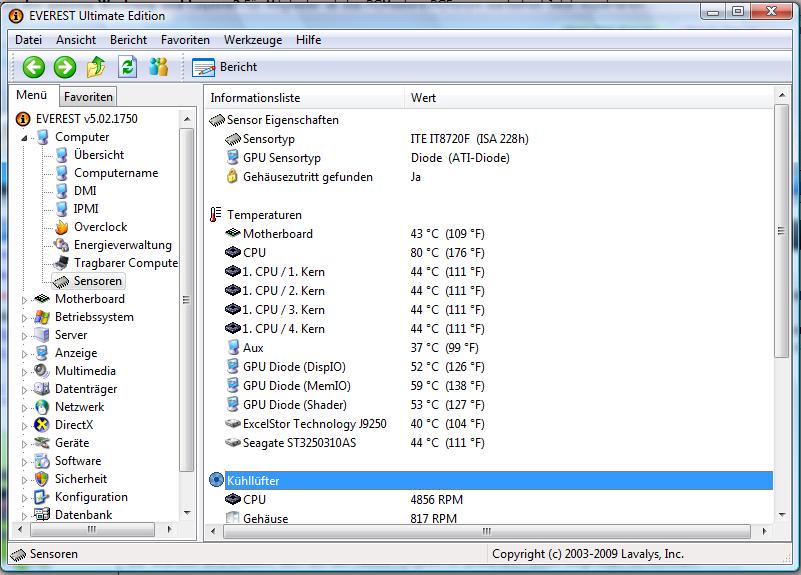Click the Overclock flame icon
The image size is (801, 575).
click(x=61, y=227)
